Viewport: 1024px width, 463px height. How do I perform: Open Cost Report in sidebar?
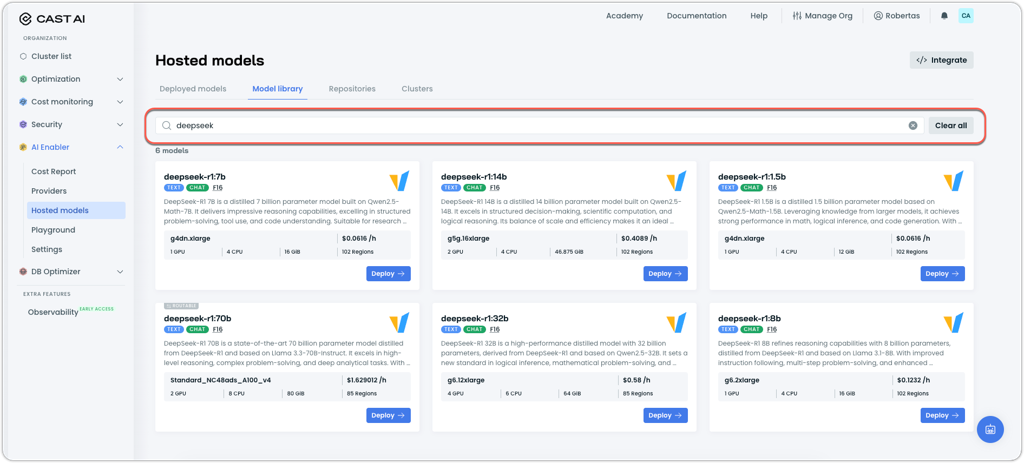[x=54, y=172]
